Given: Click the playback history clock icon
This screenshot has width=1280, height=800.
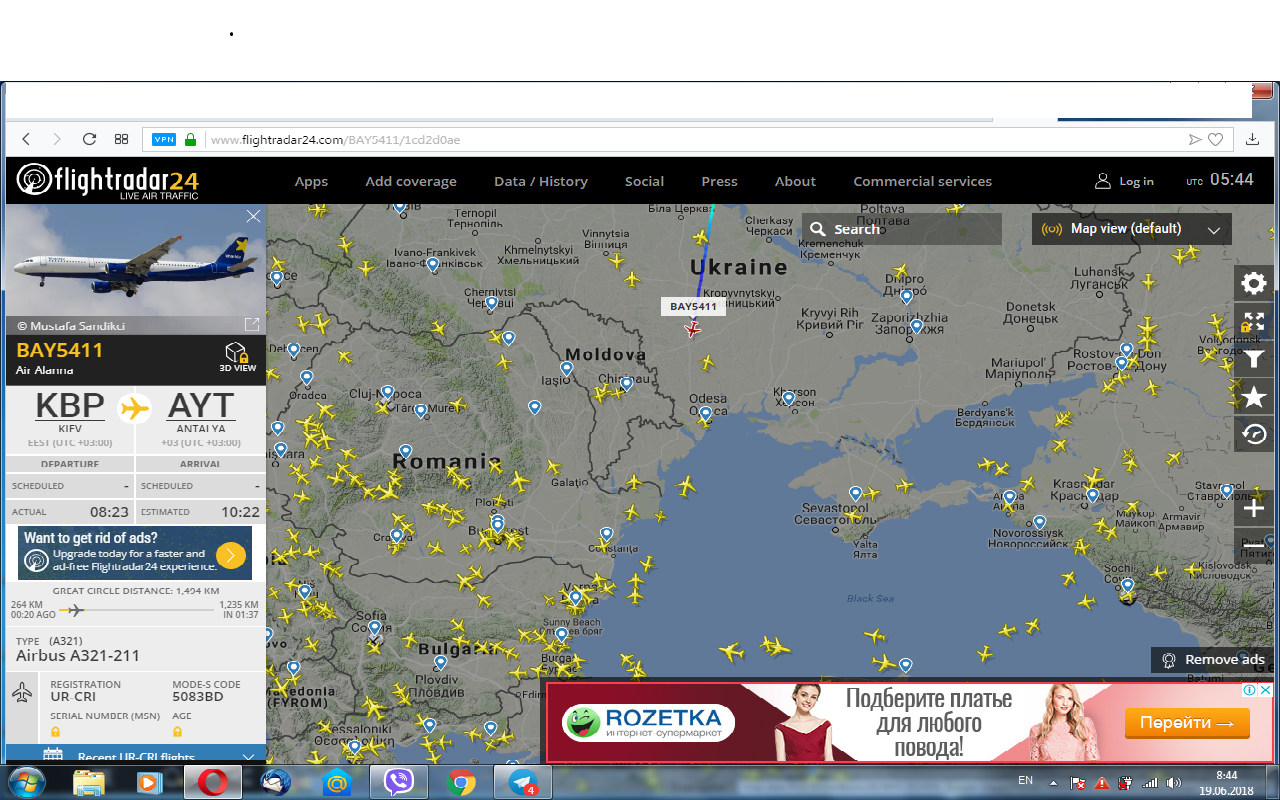Looking at the screenshot, I should [x=1253, y=435].
